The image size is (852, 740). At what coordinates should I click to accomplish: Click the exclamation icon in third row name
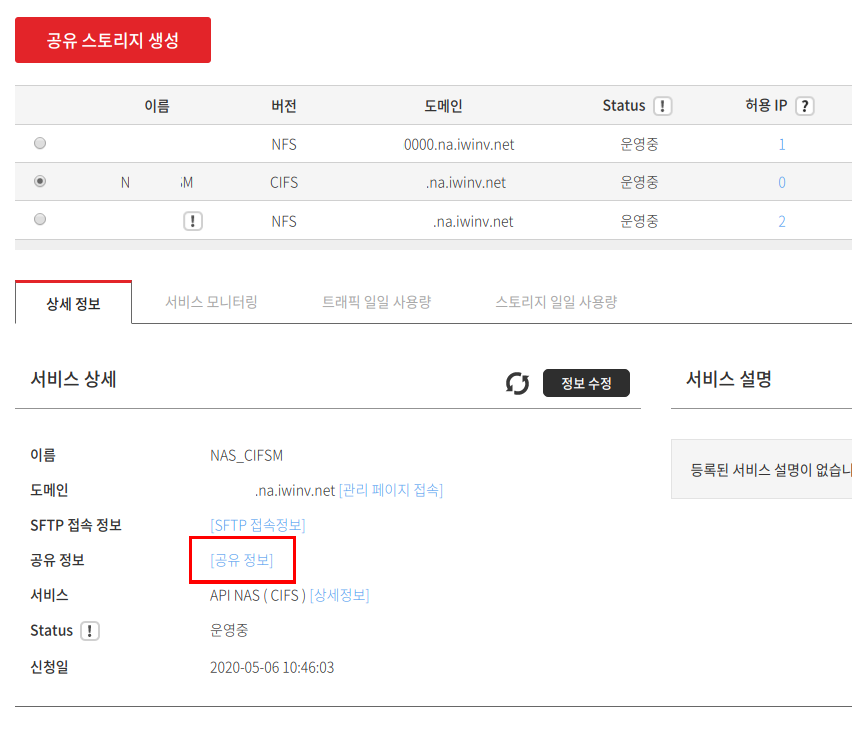[193, 221]
